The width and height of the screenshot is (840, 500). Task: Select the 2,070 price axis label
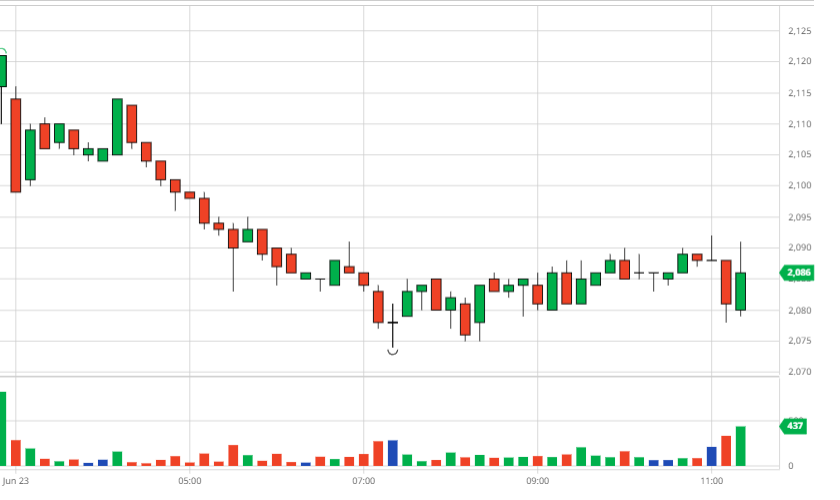tap(800, 371)
